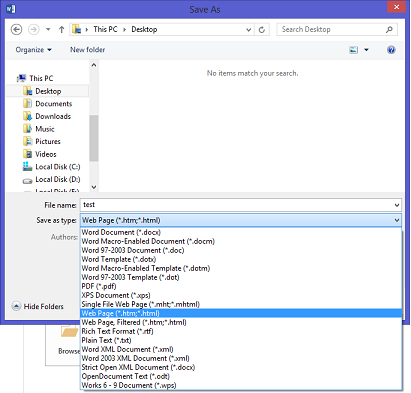Choose Works 6 - 9 Document (*.wps)
Image resolution: width=411 pixels, height=393 pixels.
click(241, 385)
